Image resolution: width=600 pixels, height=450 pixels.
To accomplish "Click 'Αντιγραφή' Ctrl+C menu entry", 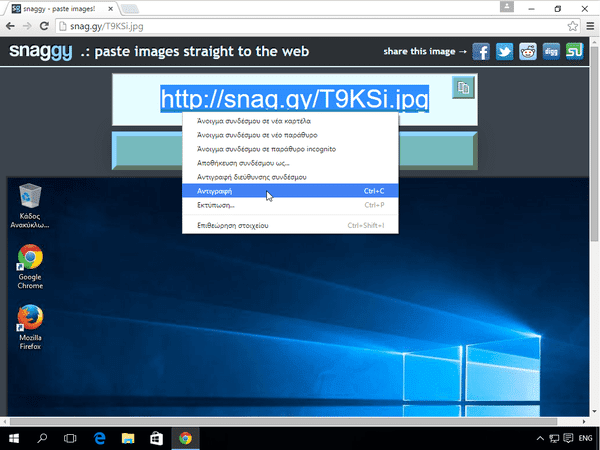I will 290,191.
